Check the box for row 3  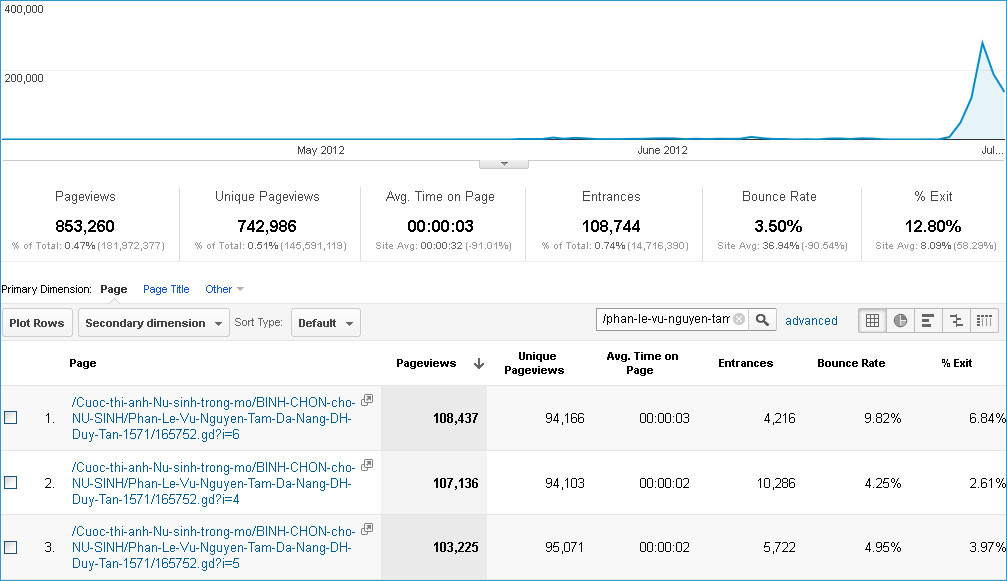click(11, 548)
